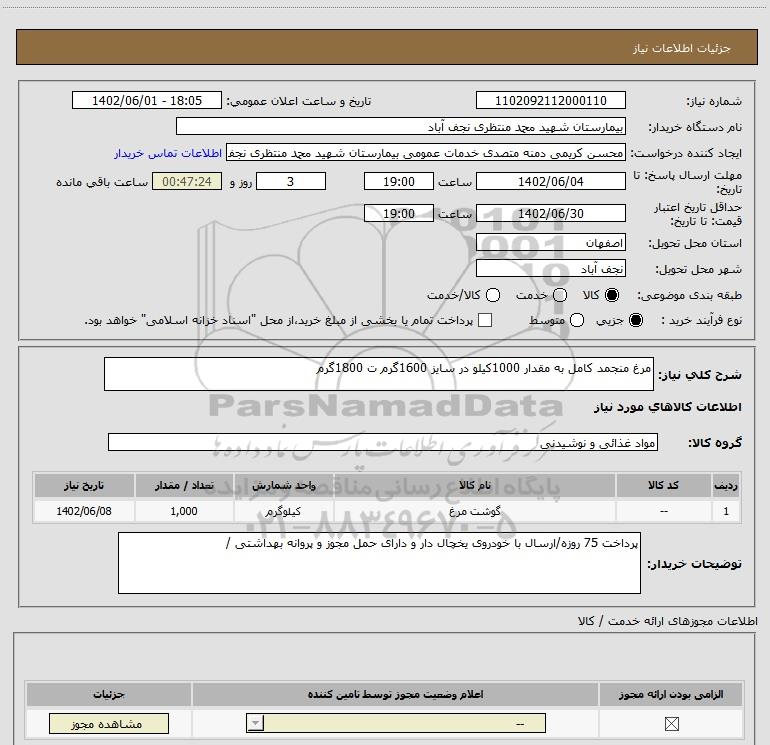Click the buyer organization name field
This screenshot has width=770, height=745.
click(x=401, y=127)
